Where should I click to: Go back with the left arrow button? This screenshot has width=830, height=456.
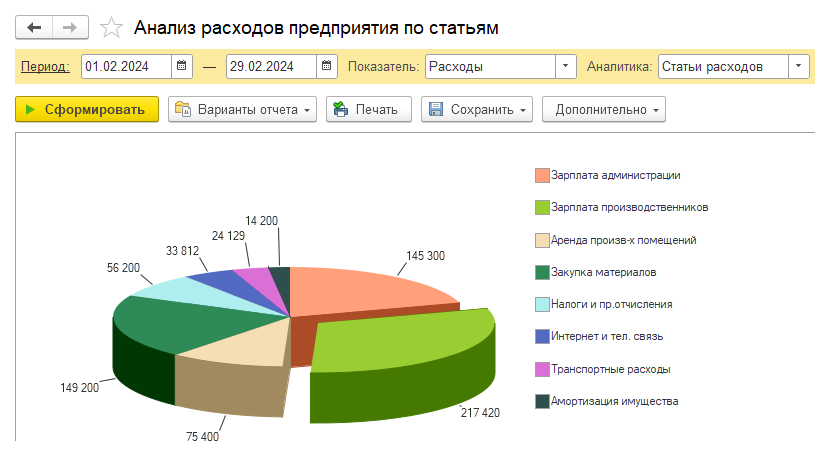coord(34,28)
